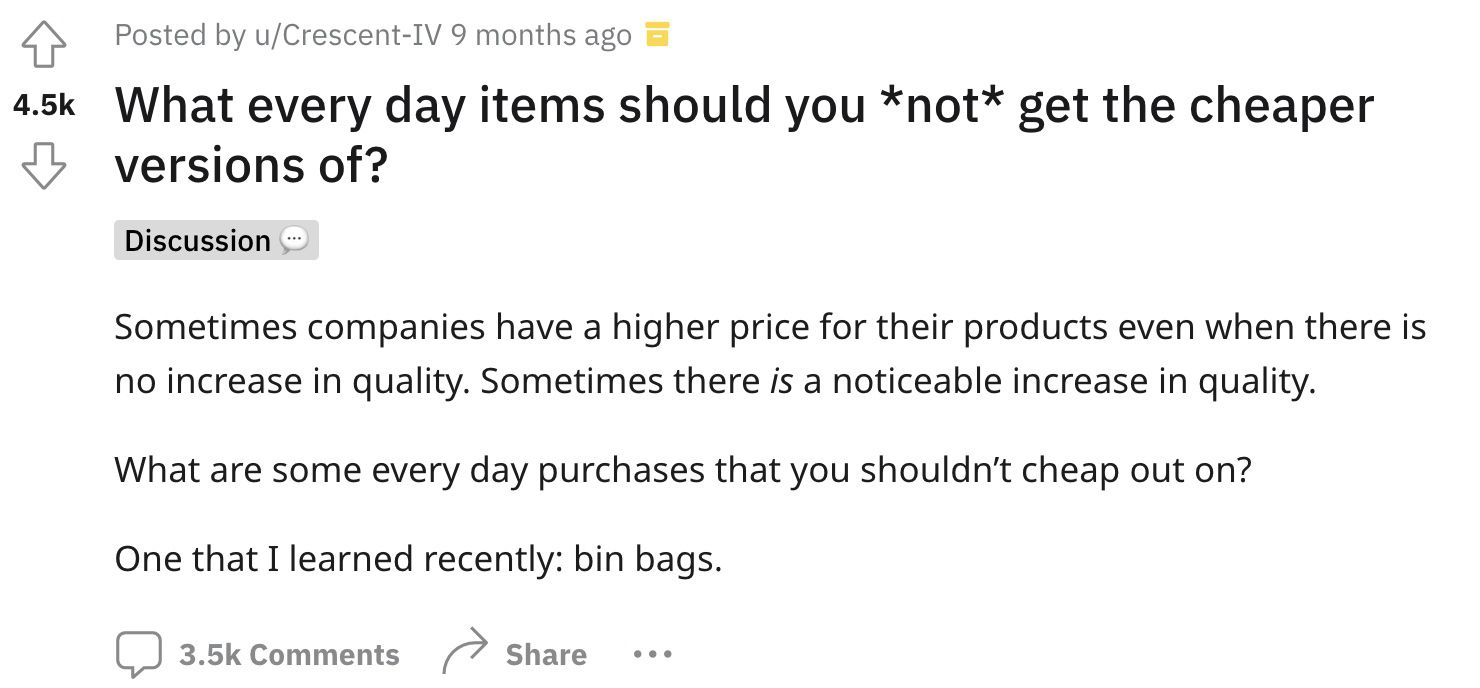Click the yellow archived post icon
This screenshot has width=1480, height=688.
click(x=656, y=35)
